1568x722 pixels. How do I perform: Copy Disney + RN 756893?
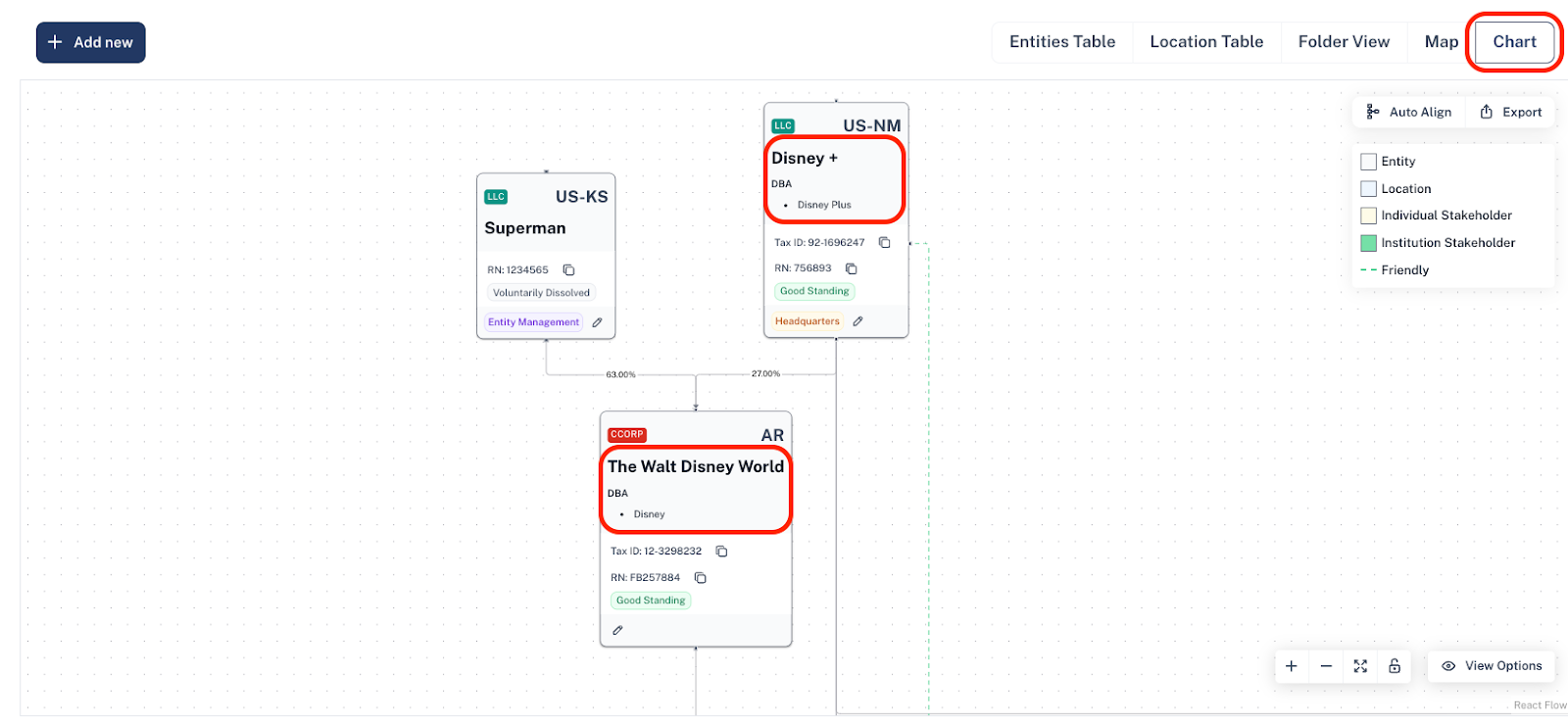point(851,268)
